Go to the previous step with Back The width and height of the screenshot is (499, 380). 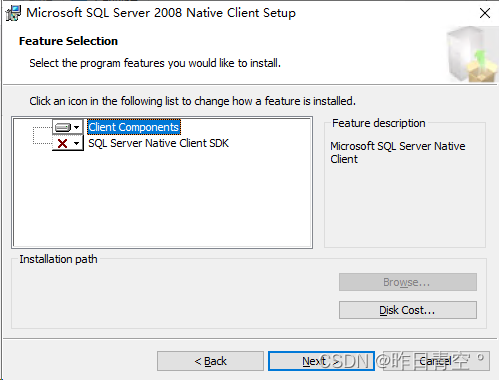coord(210,361)
